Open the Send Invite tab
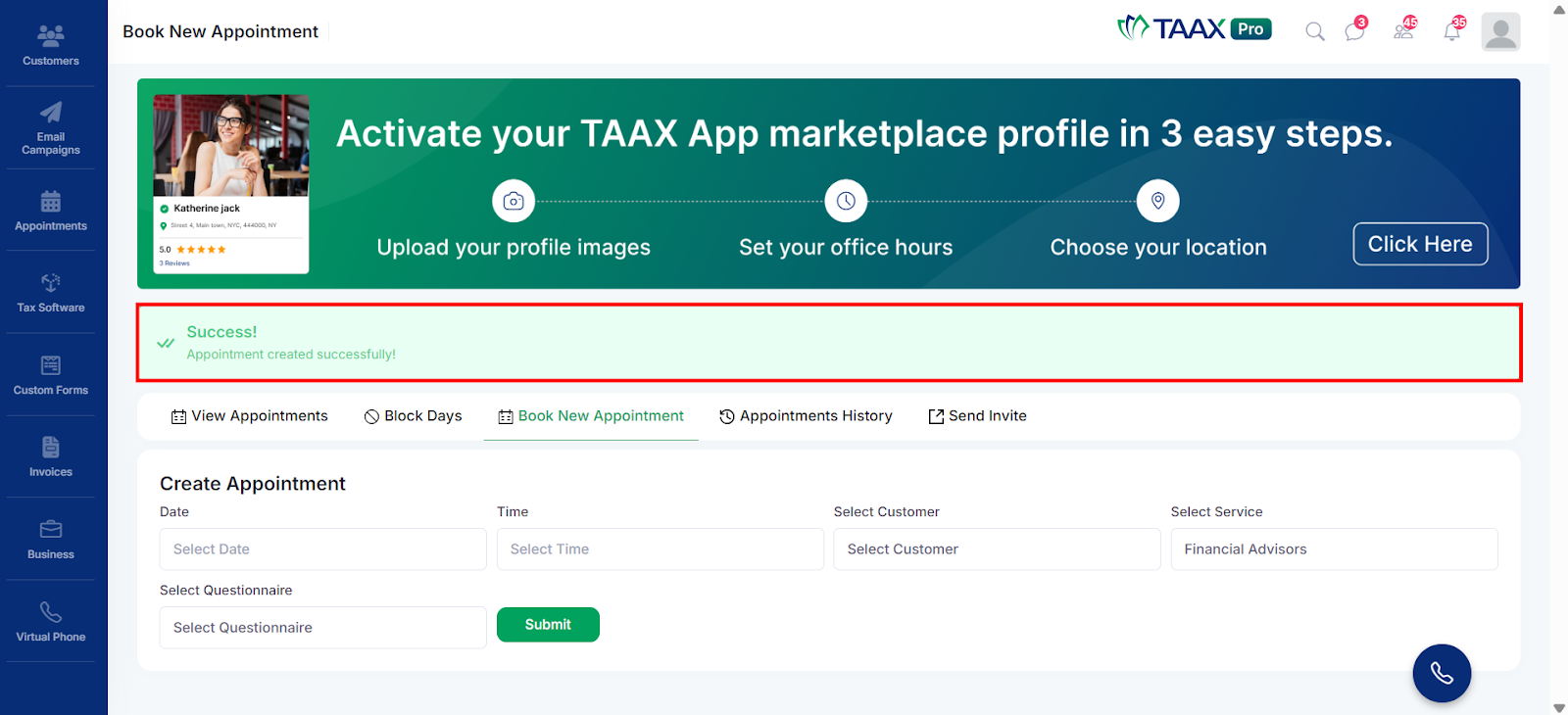Screen dimensions: 1568x715 coord(977,416)
